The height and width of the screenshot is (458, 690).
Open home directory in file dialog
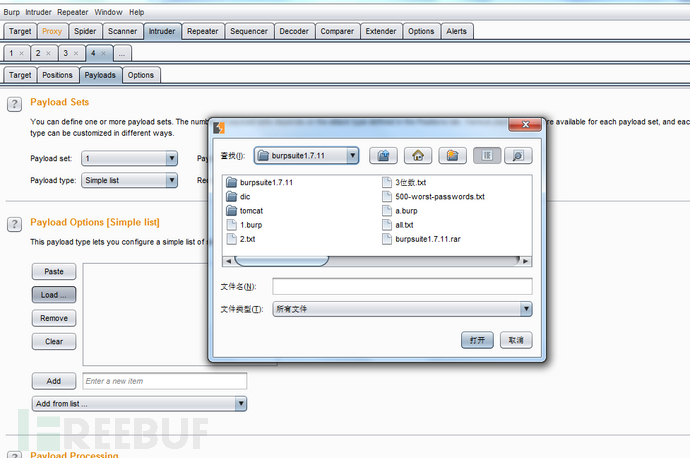(418, 155)
